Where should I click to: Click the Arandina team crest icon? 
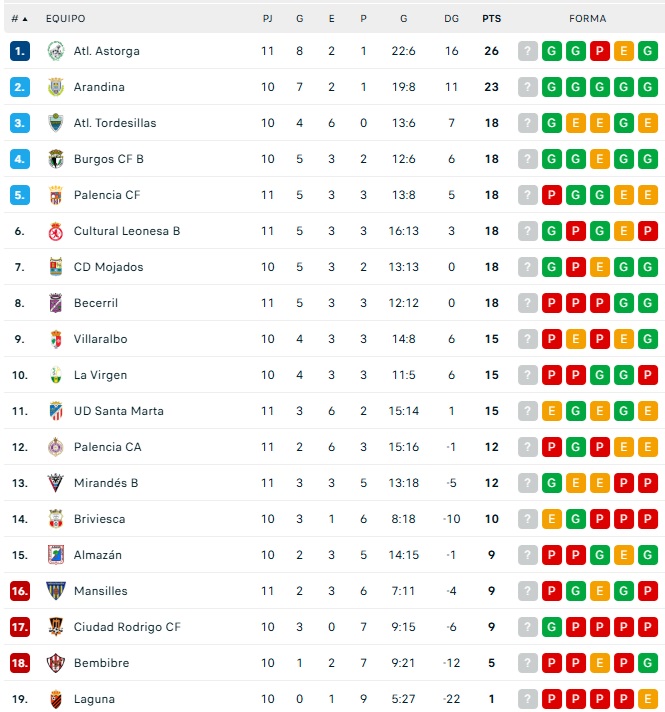click(x=56, y=87)
